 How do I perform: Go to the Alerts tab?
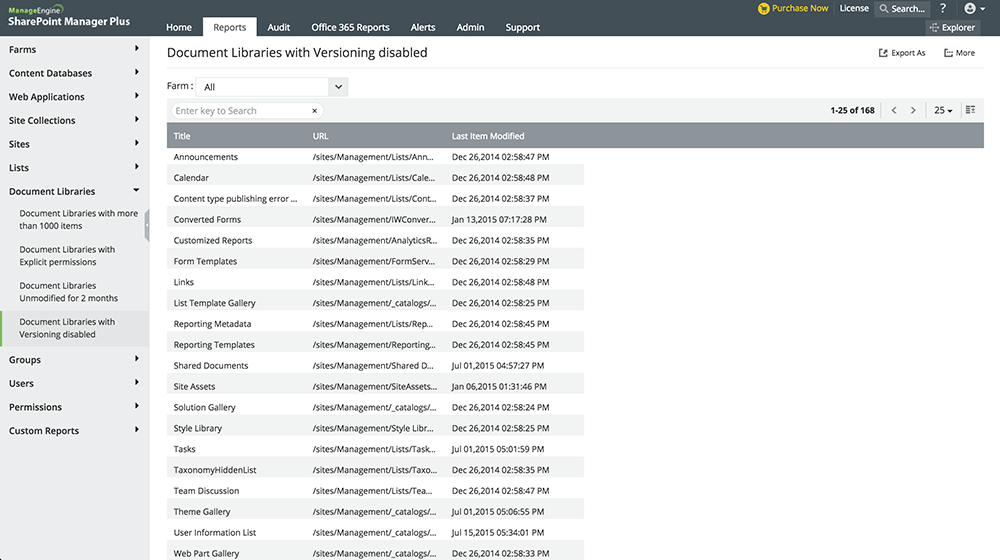click(x=423, y=27)
